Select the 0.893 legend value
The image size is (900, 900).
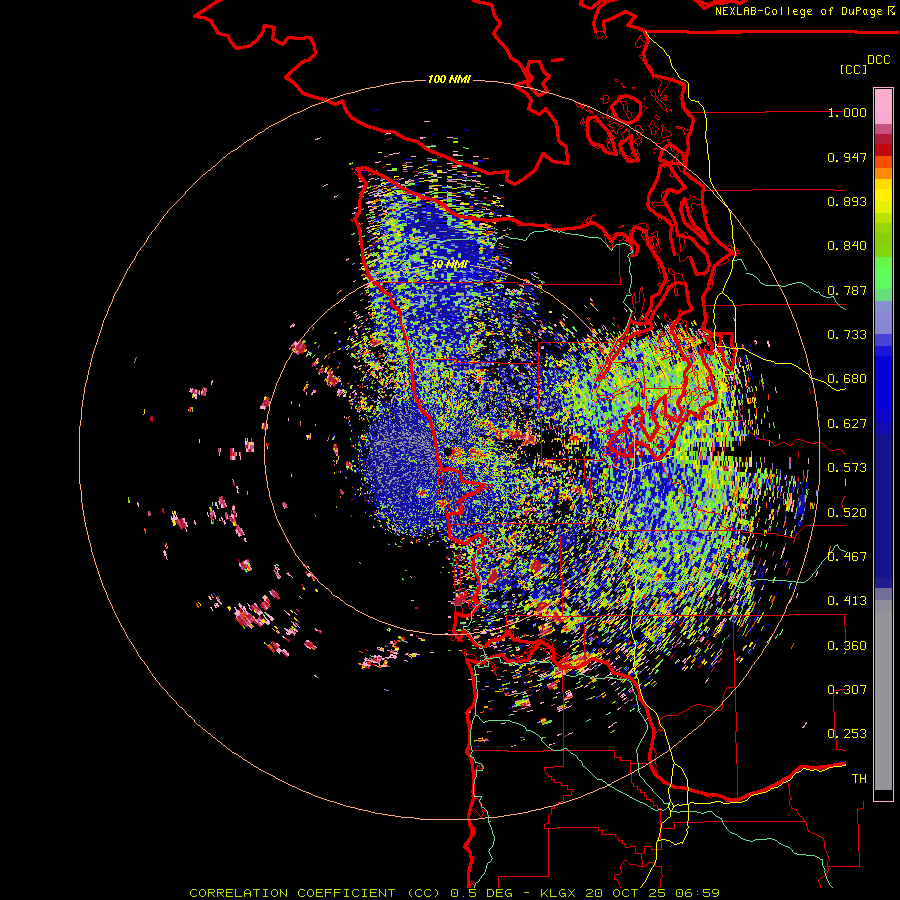coord(847,201)
